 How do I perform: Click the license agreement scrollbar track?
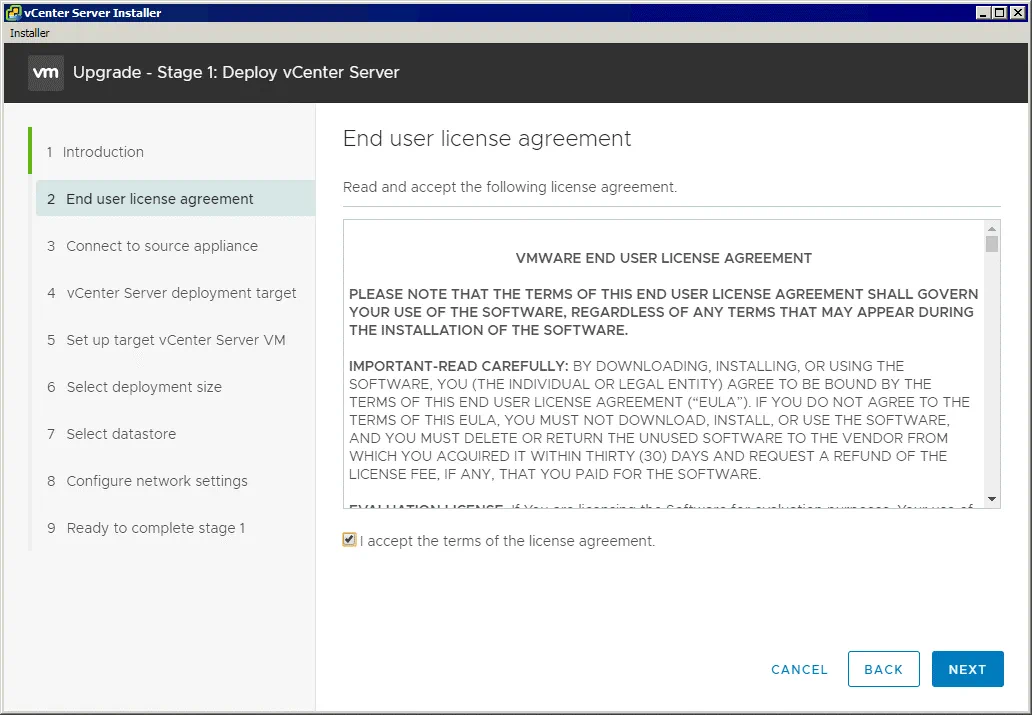tap(992, 380)
